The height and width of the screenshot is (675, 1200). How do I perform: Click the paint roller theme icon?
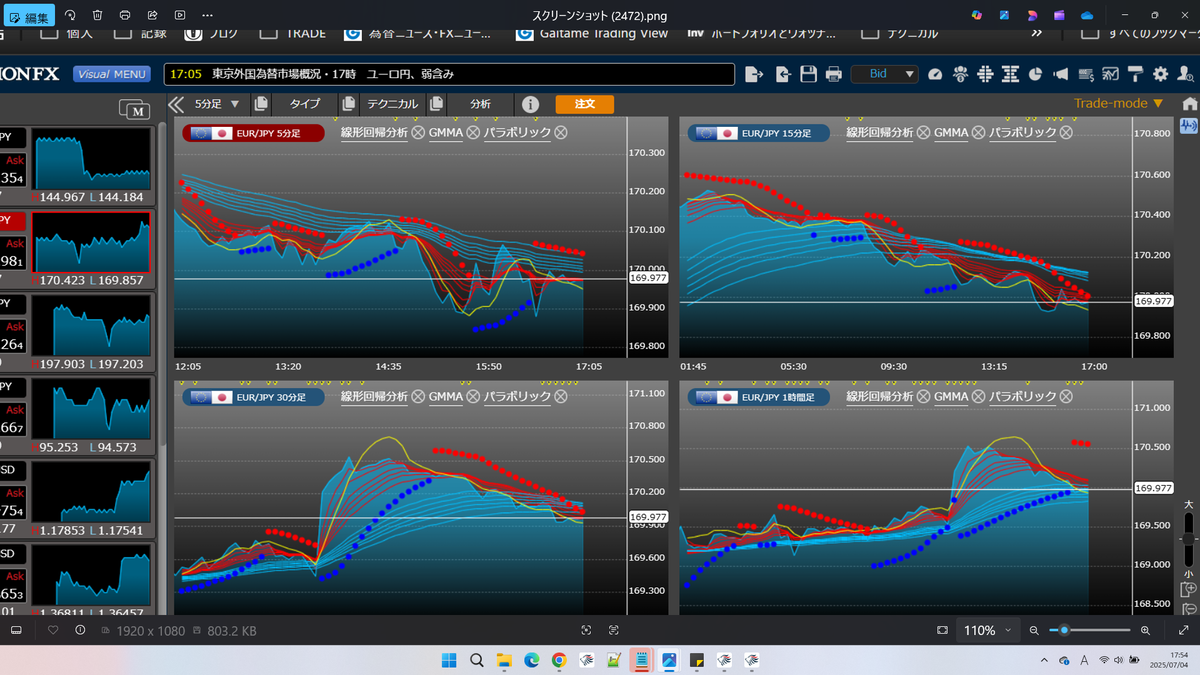tap(1135, 74)
